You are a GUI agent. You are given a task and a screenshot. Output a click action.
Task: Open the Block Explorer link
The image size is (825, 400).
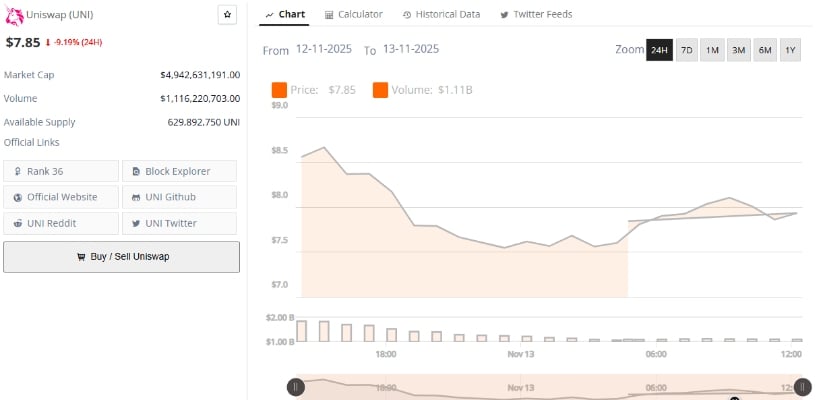click(179, 171)
